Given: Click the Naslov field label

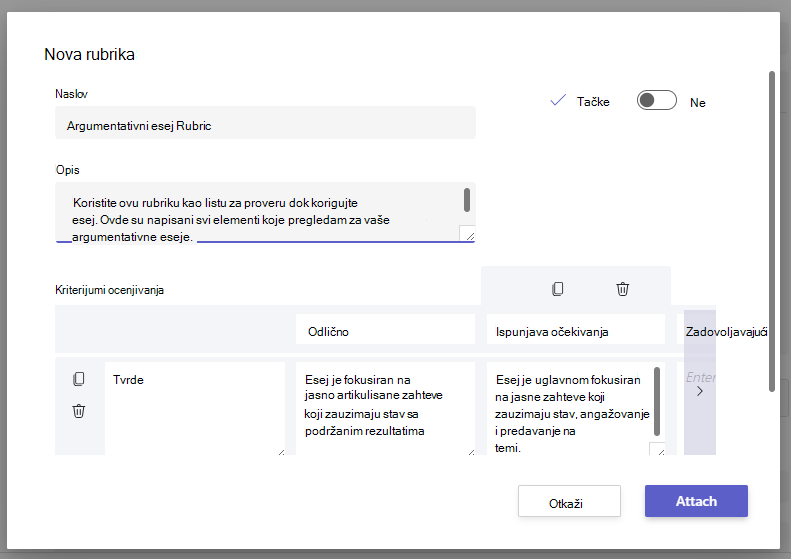Looking at the screenshot, I should pos(71,94).
